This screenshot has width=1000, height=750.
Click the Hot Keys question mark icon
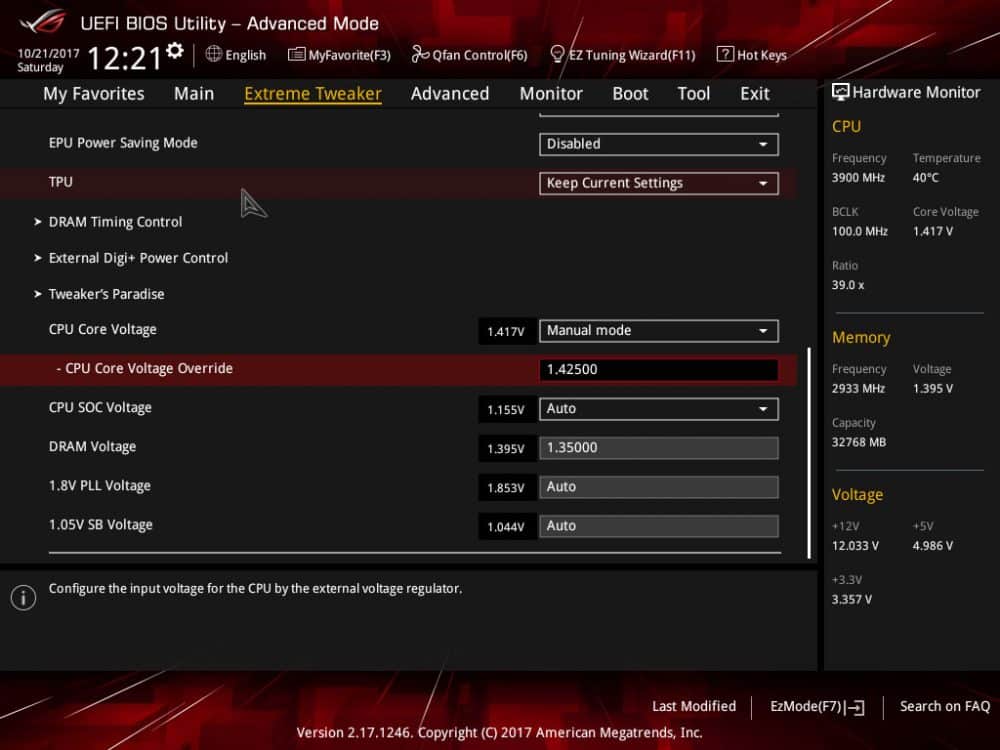[x=724, y=54]
